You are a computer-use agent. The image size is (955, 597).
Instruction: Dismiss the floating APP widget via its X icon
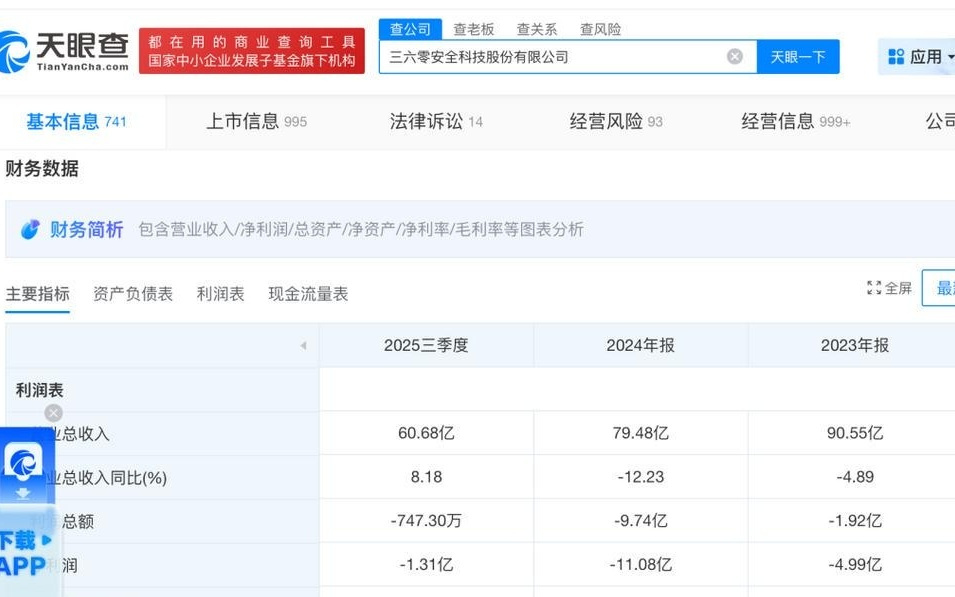coord(53,413)
